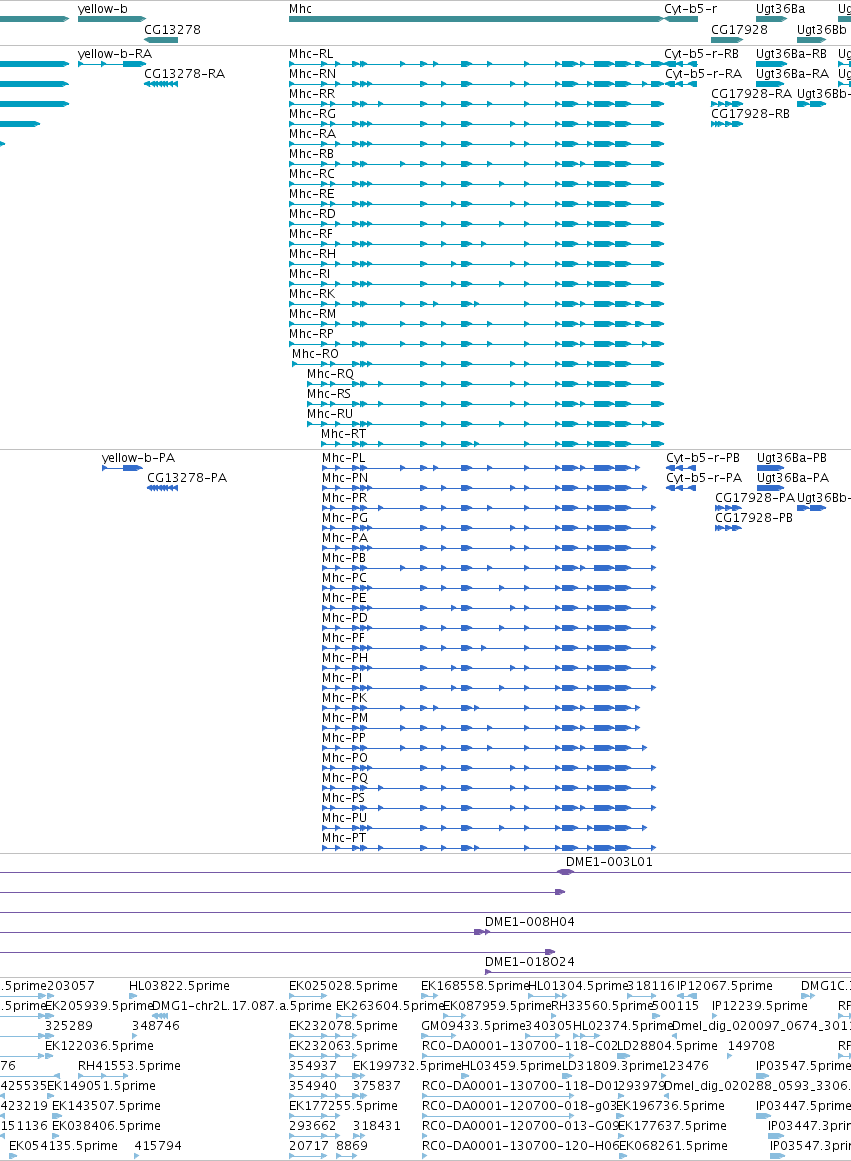The image size is (851, 1161).
Task: Select Ugt36Ba-PB protein label
Action: pyautogui.click(x=792, y=458)
